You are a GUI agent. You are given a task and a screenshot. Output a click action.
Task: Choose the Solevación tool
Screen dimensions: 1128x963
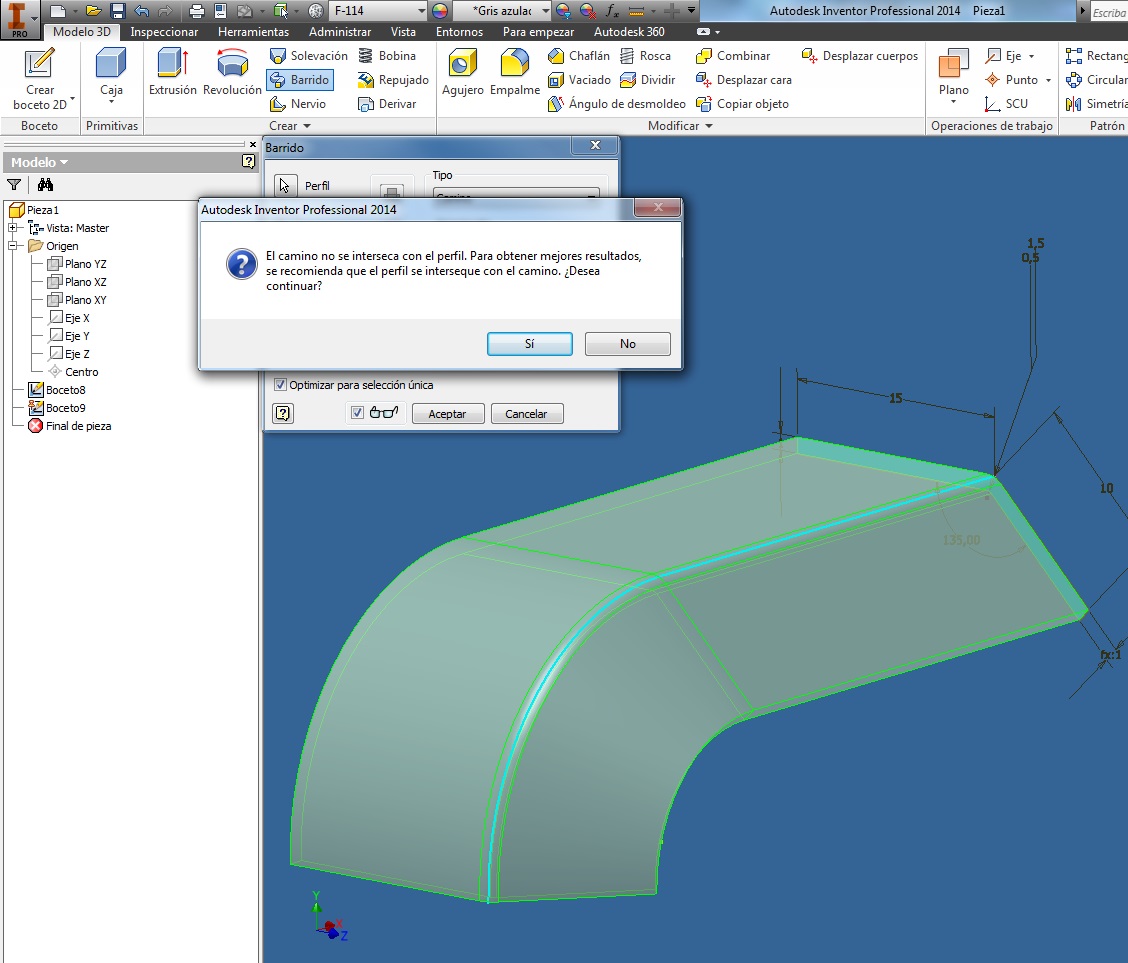click(x=309, y=55)
